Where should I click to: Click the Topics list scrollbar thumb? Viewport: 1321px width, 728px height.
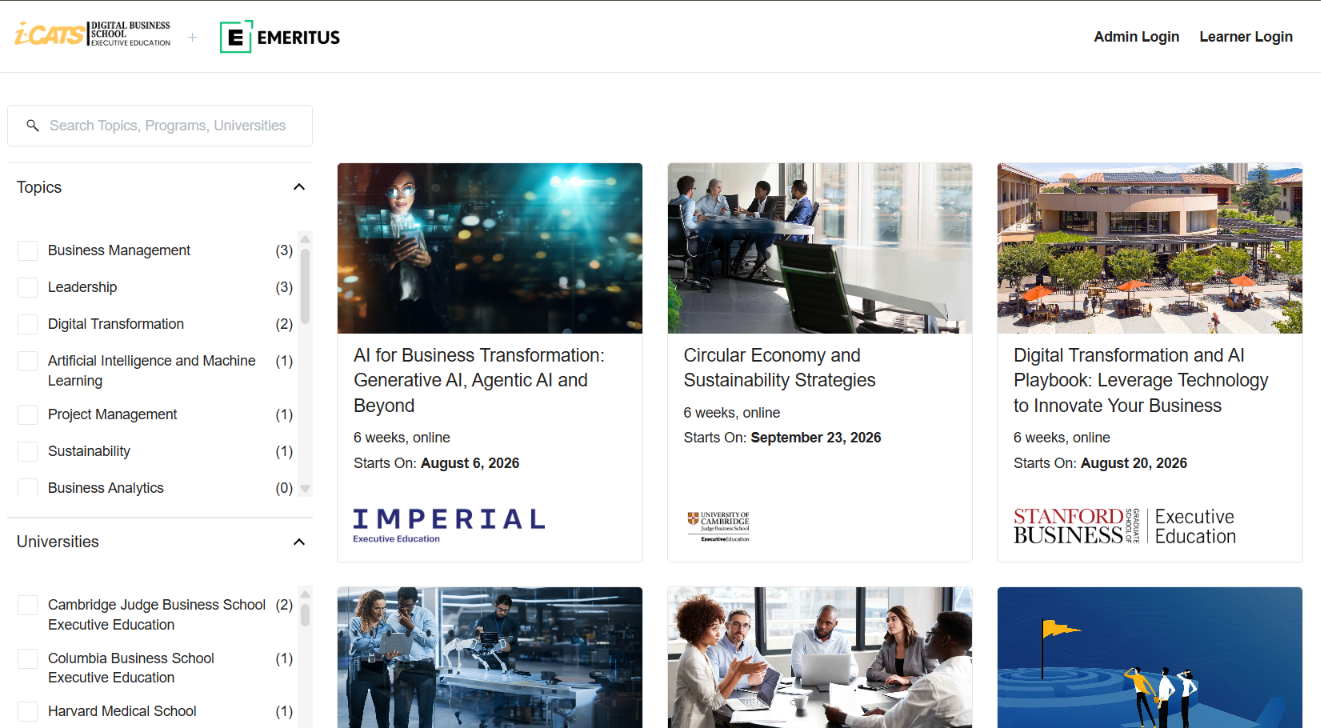coord(305,286)
